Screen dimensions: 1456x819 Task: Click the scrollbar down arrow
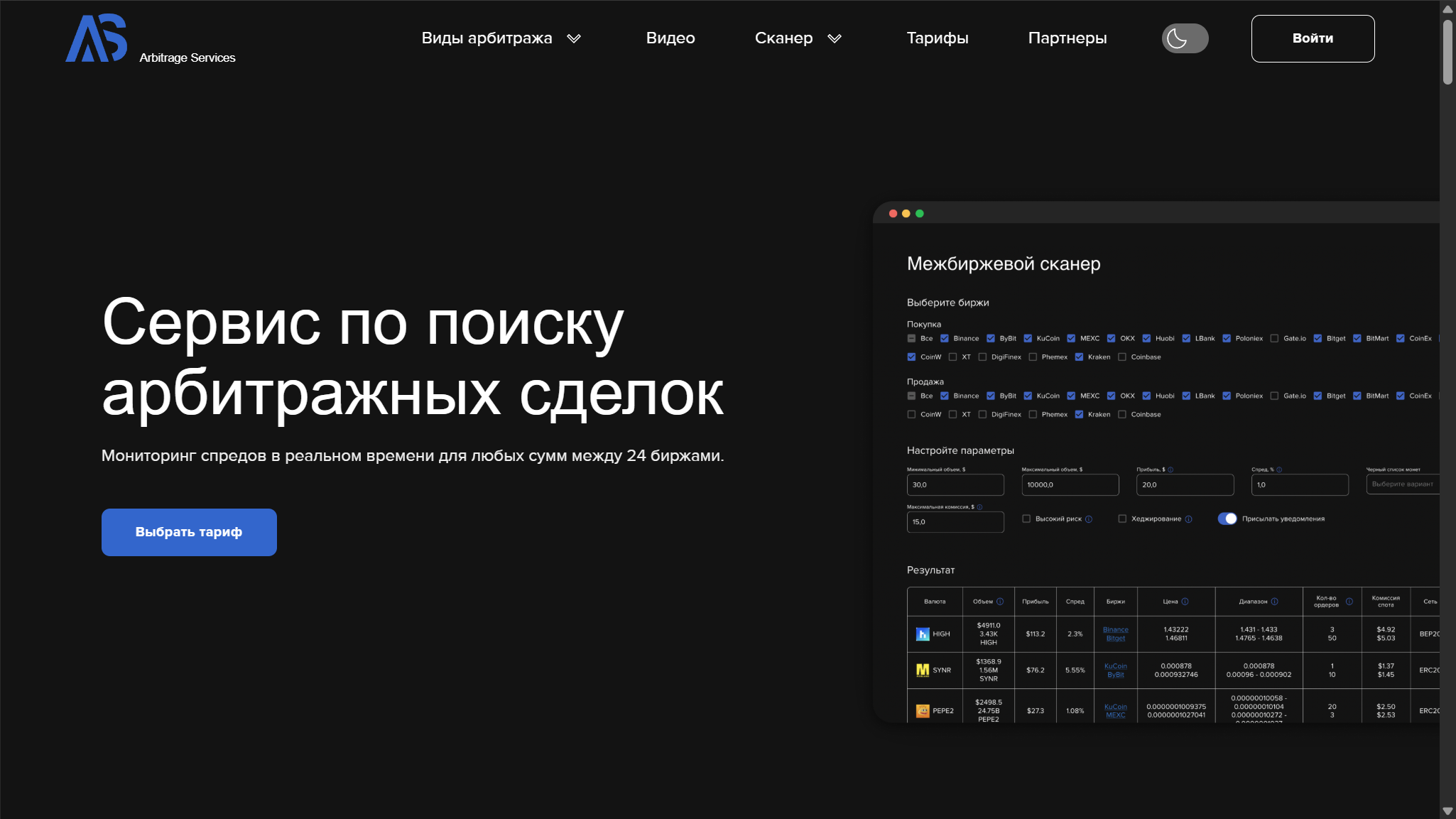pos(1447,810)
